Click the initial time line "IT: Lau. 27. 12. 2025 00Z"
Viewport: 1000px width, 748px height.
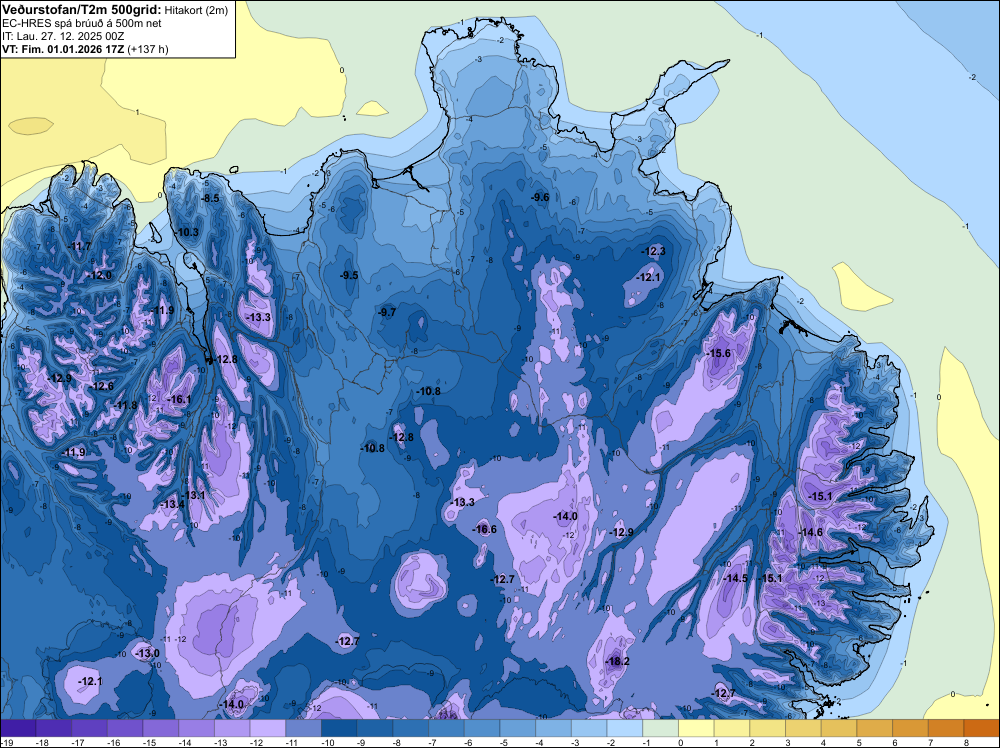63,36
